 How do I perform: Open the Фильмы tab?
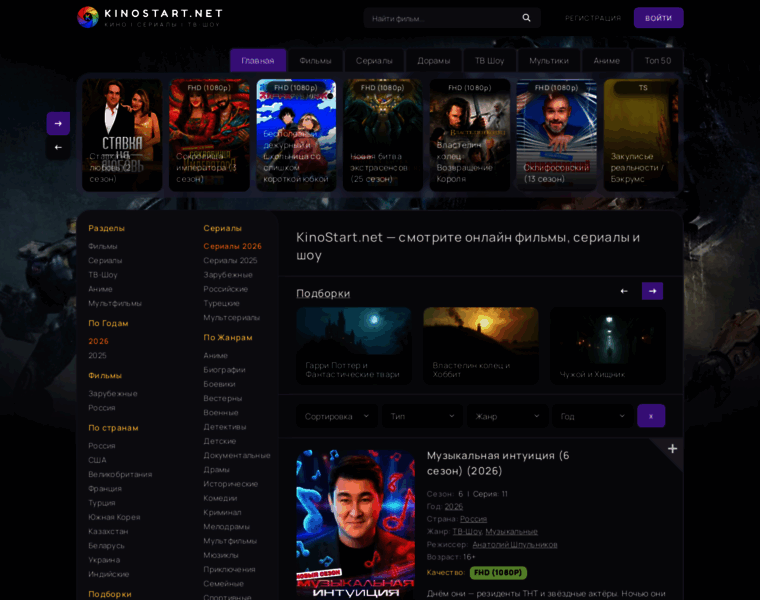coord(315,61)
